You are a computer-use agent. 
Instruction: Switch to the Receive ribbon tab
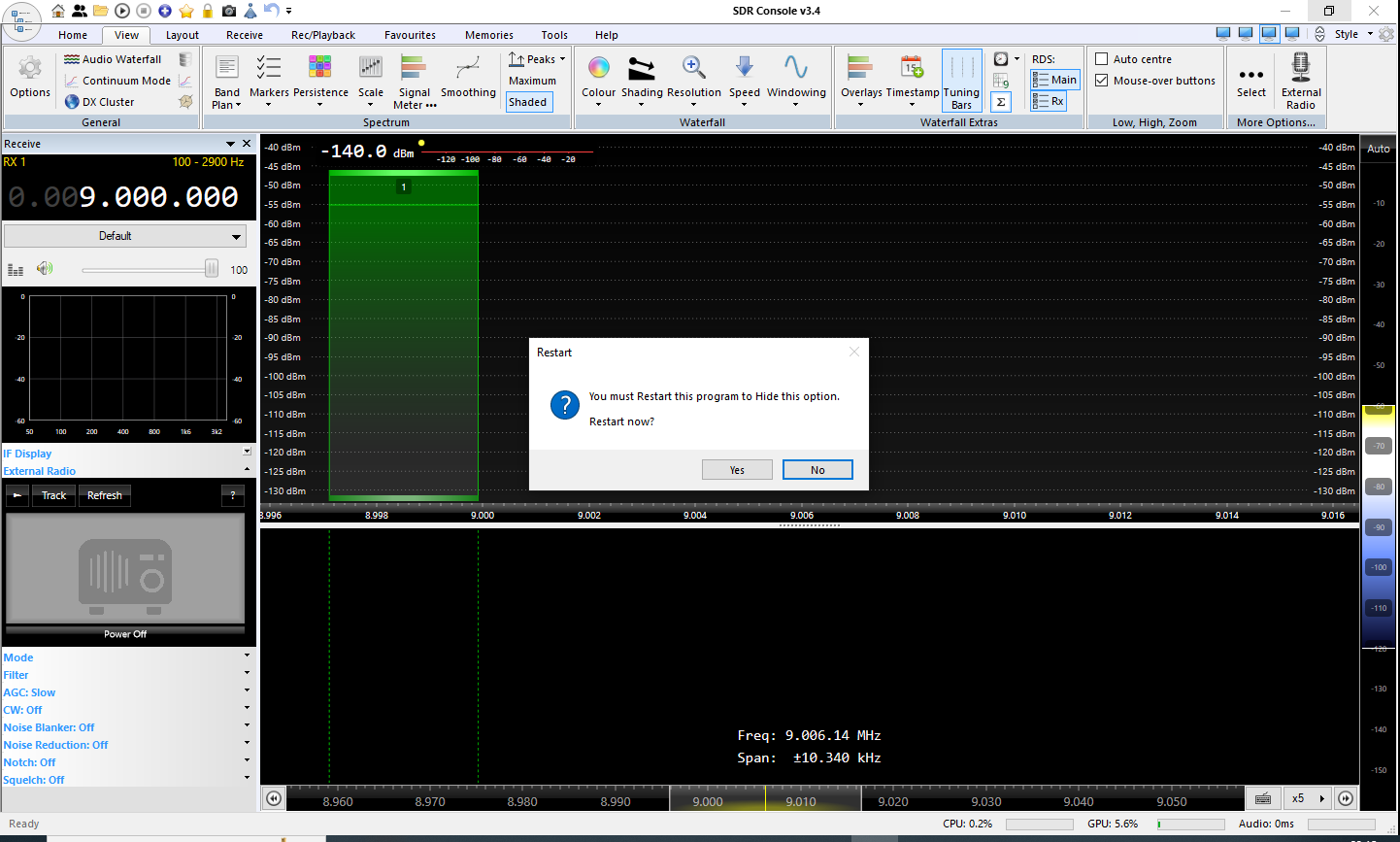(244, 35)
